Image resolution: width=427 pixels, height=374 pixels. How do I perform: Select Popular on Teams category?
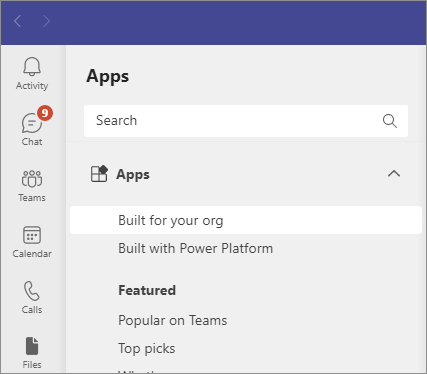173,320
